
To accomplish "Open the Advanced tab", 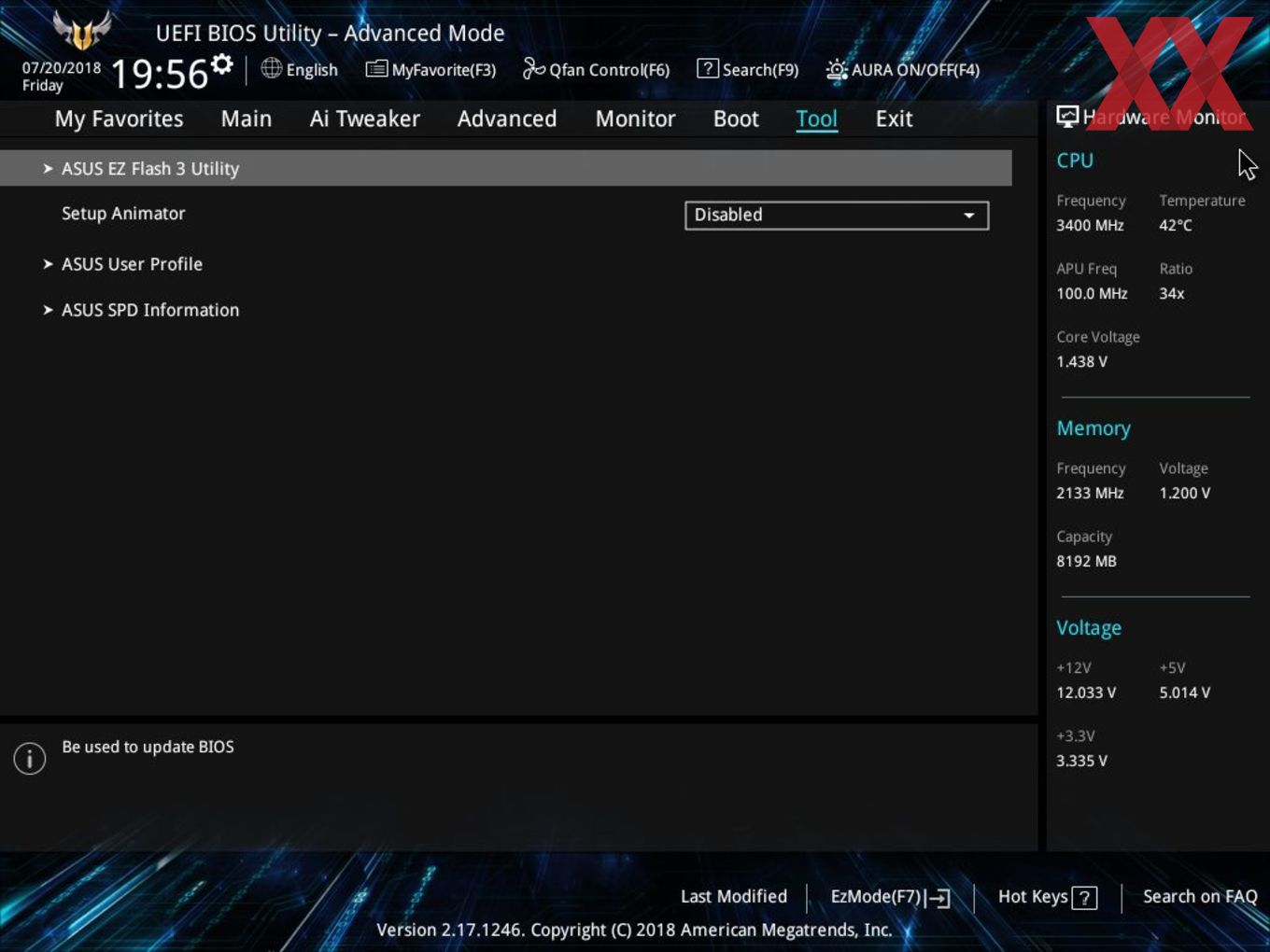I will (x=507, y=119).
